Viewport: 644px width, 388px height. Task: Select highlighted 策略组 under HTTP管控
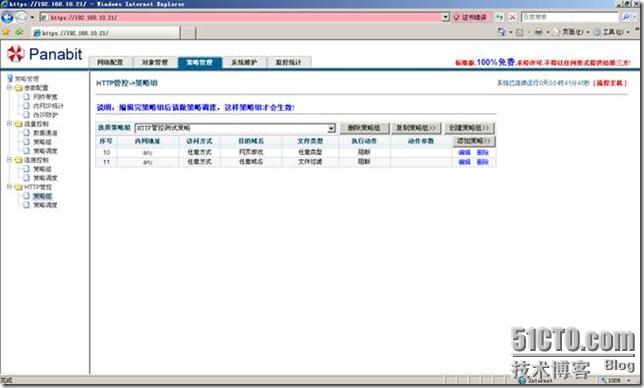click(42, 196)
